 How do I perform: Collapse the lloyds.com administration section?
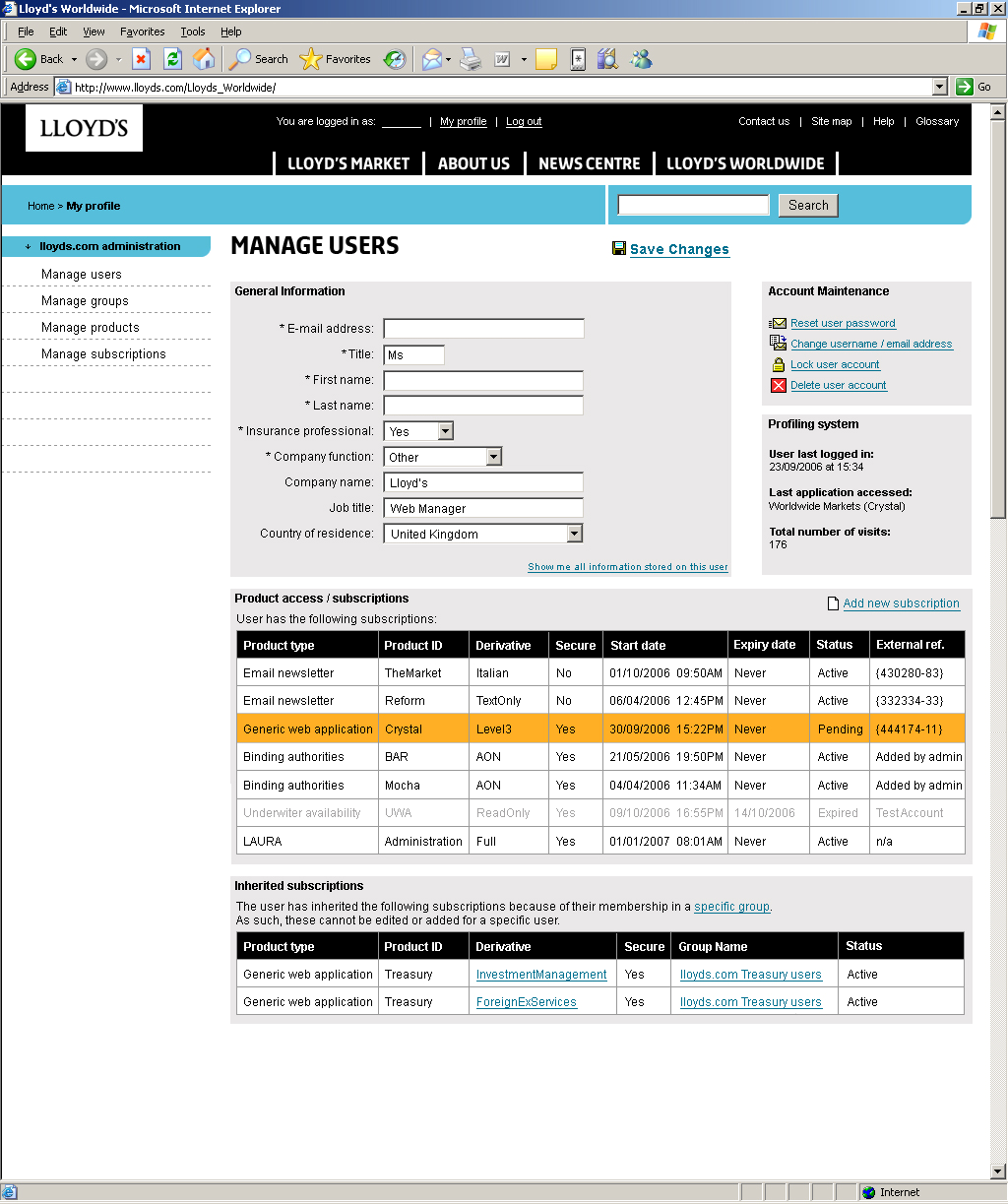click(x=28, y=246)
